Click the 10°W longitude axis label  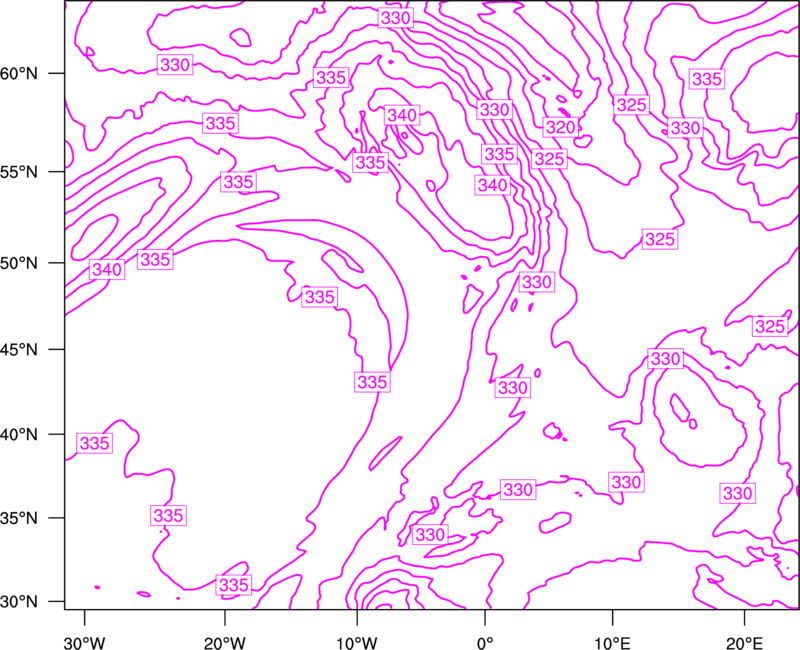click(356, 643)
